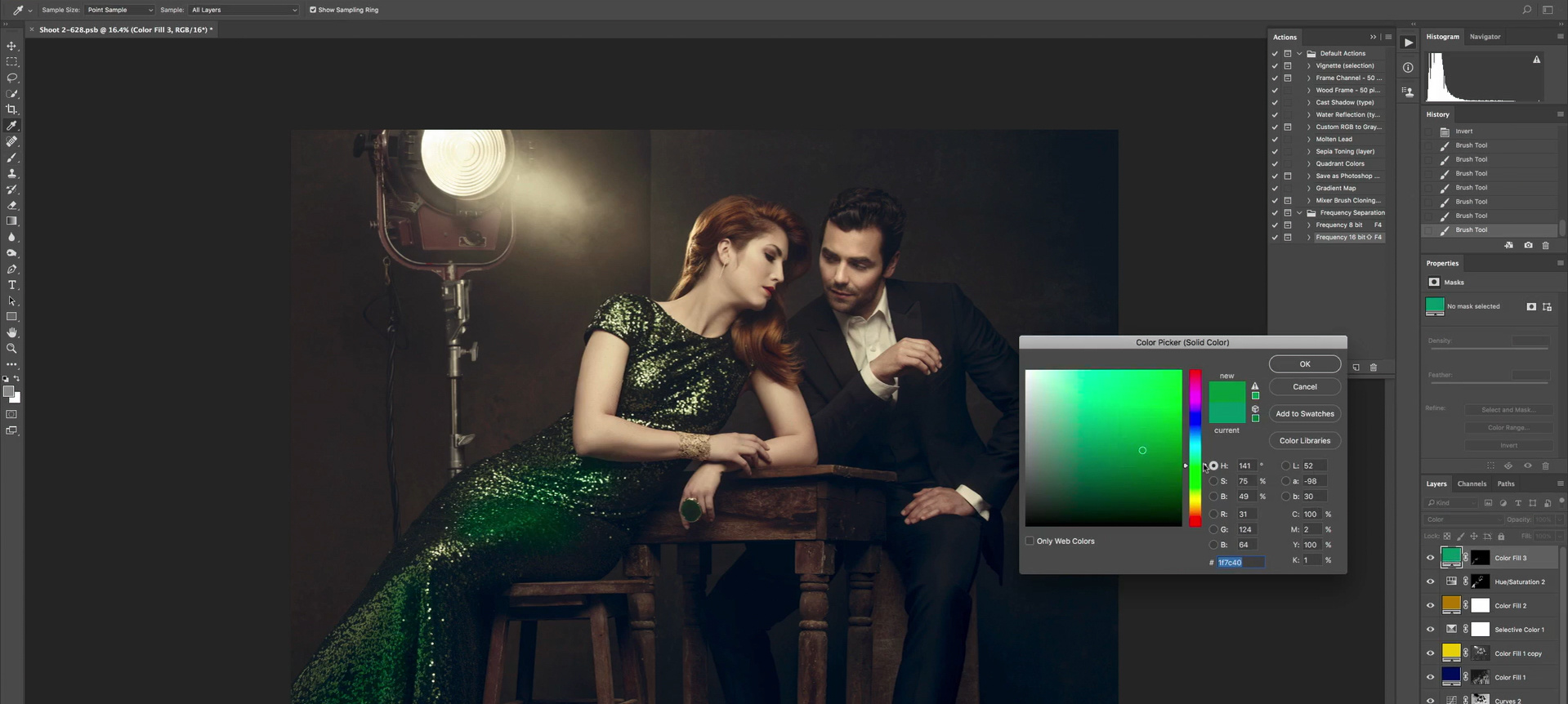Open the Edit Toolbar three-dots icon

pos(11,364)
